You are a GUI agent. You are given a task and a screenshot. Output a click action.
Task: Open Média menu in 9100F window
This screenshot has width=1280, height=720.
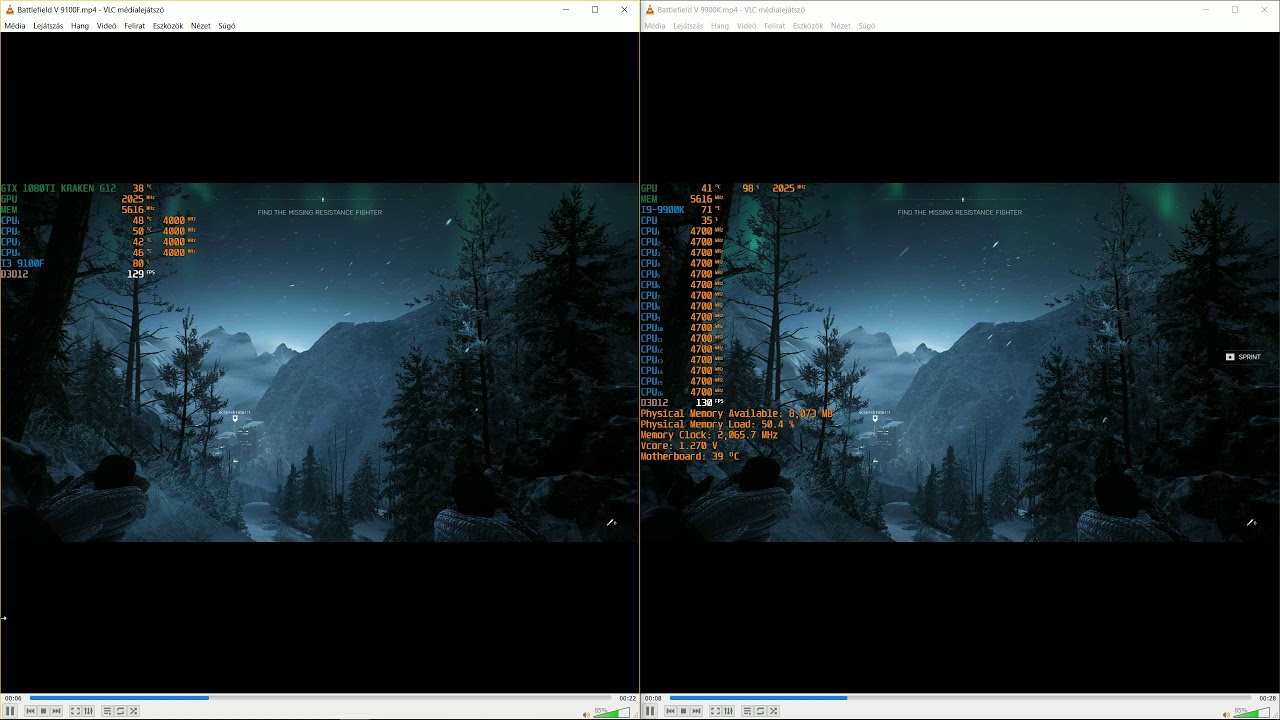point(15,26)
